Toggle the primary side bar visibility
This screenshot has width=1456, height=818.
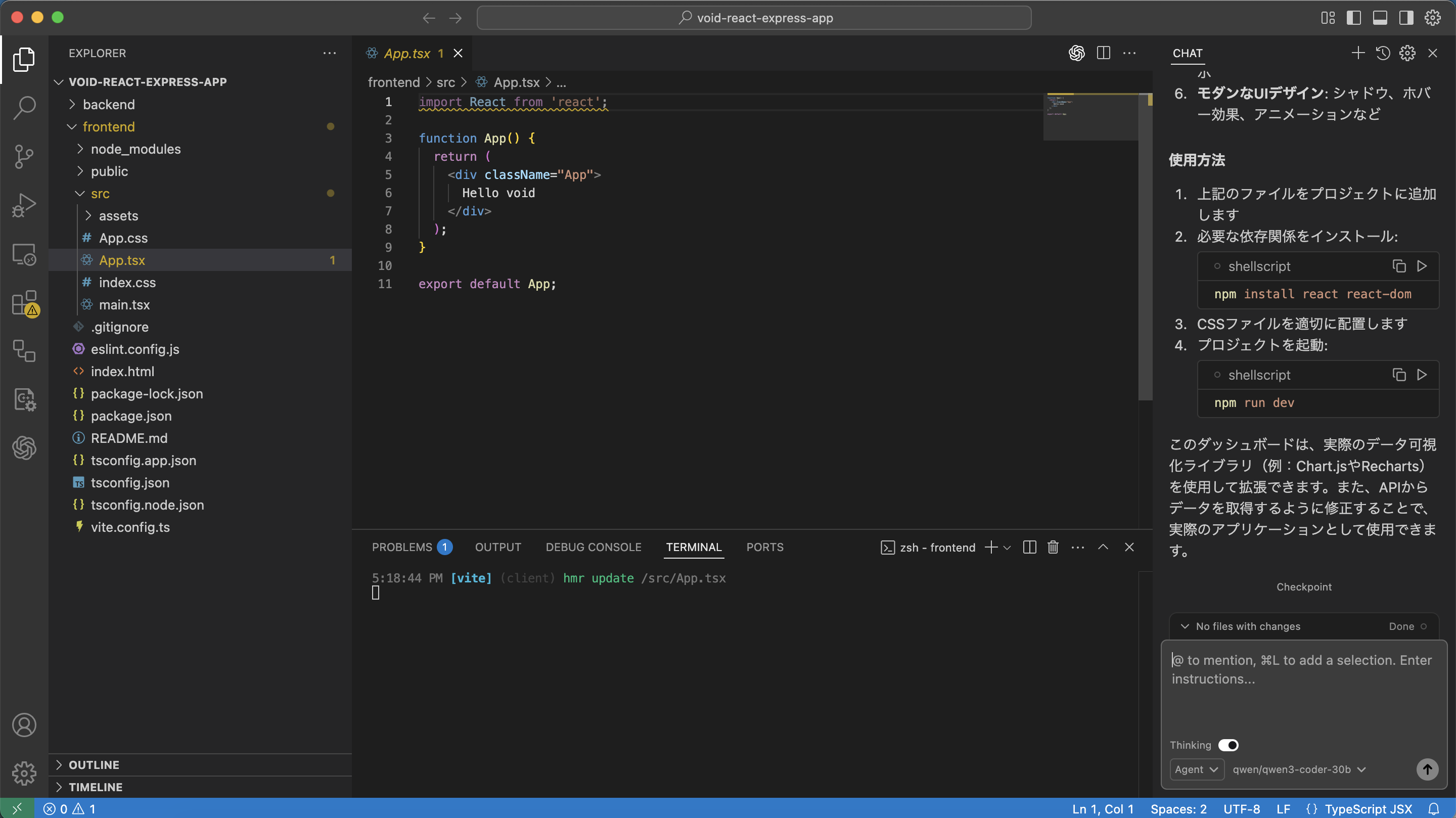coord(1354,18)
